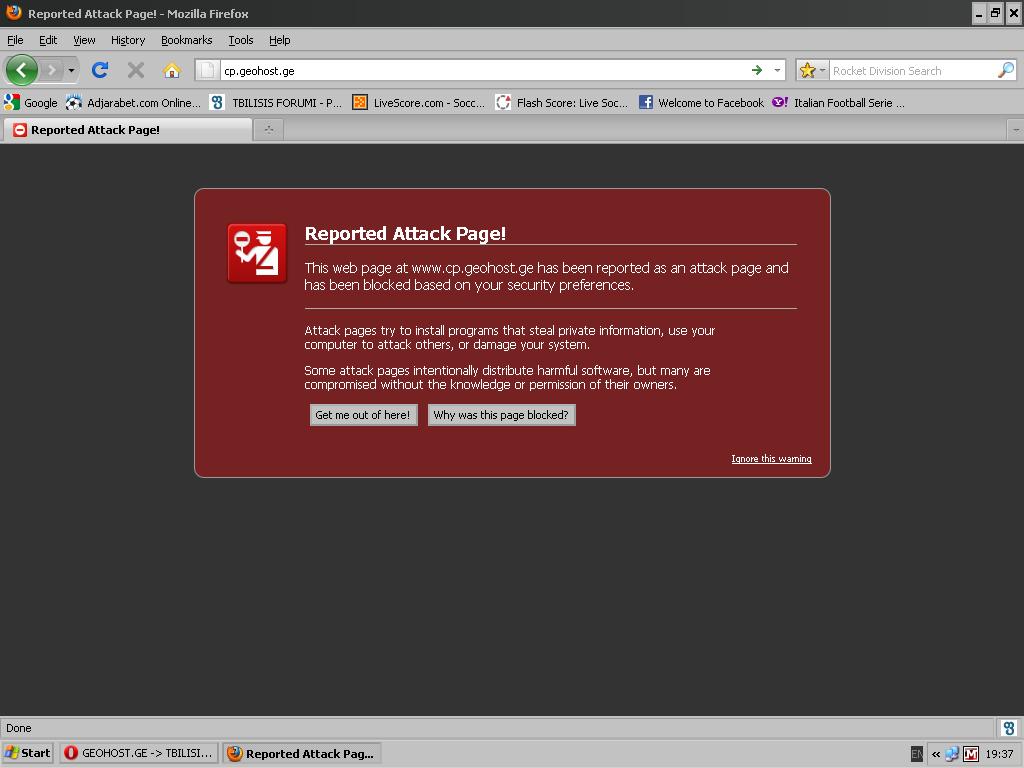Image resolution: width=1024 pixels, height=768 pixels.
Task: Go to the Home page icon
Action: click(172, 70)
